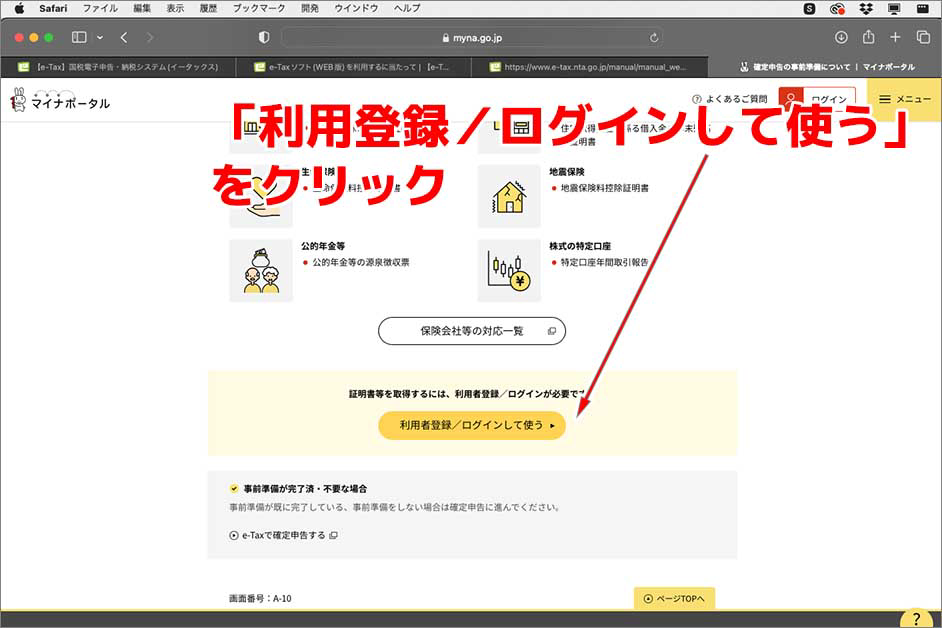
Task: Click the ページTOPへ button
Action: click(x=674, y=597)
